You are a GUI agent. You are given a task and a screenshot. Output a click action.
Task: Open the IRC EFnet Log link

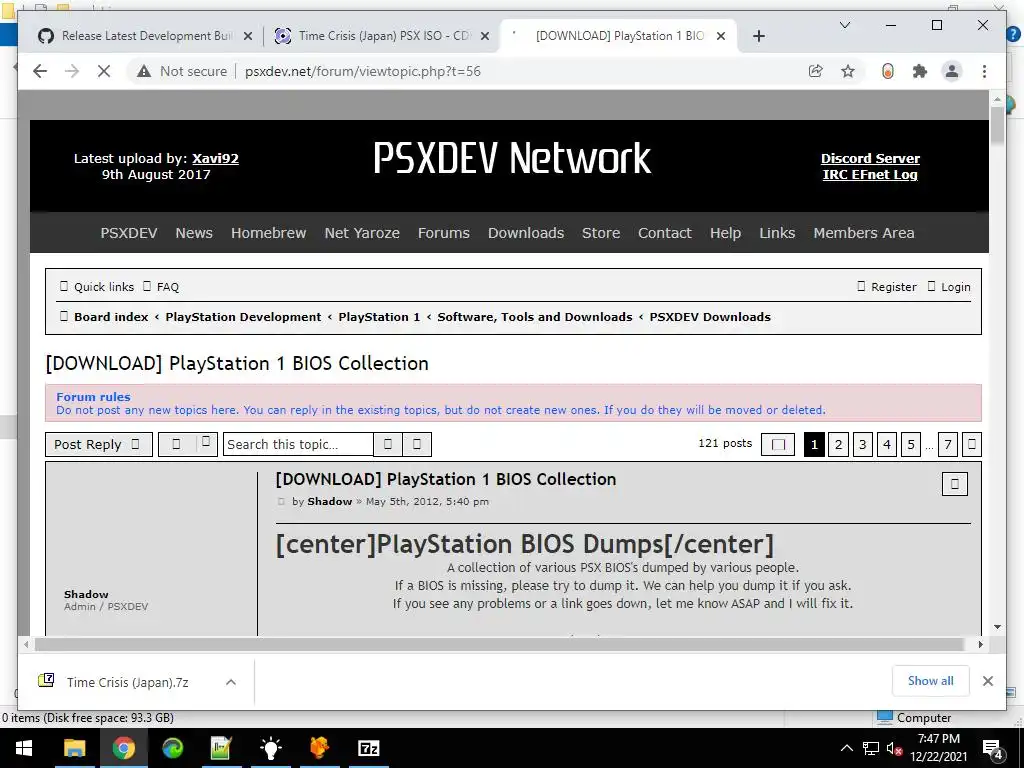point(870,174)
